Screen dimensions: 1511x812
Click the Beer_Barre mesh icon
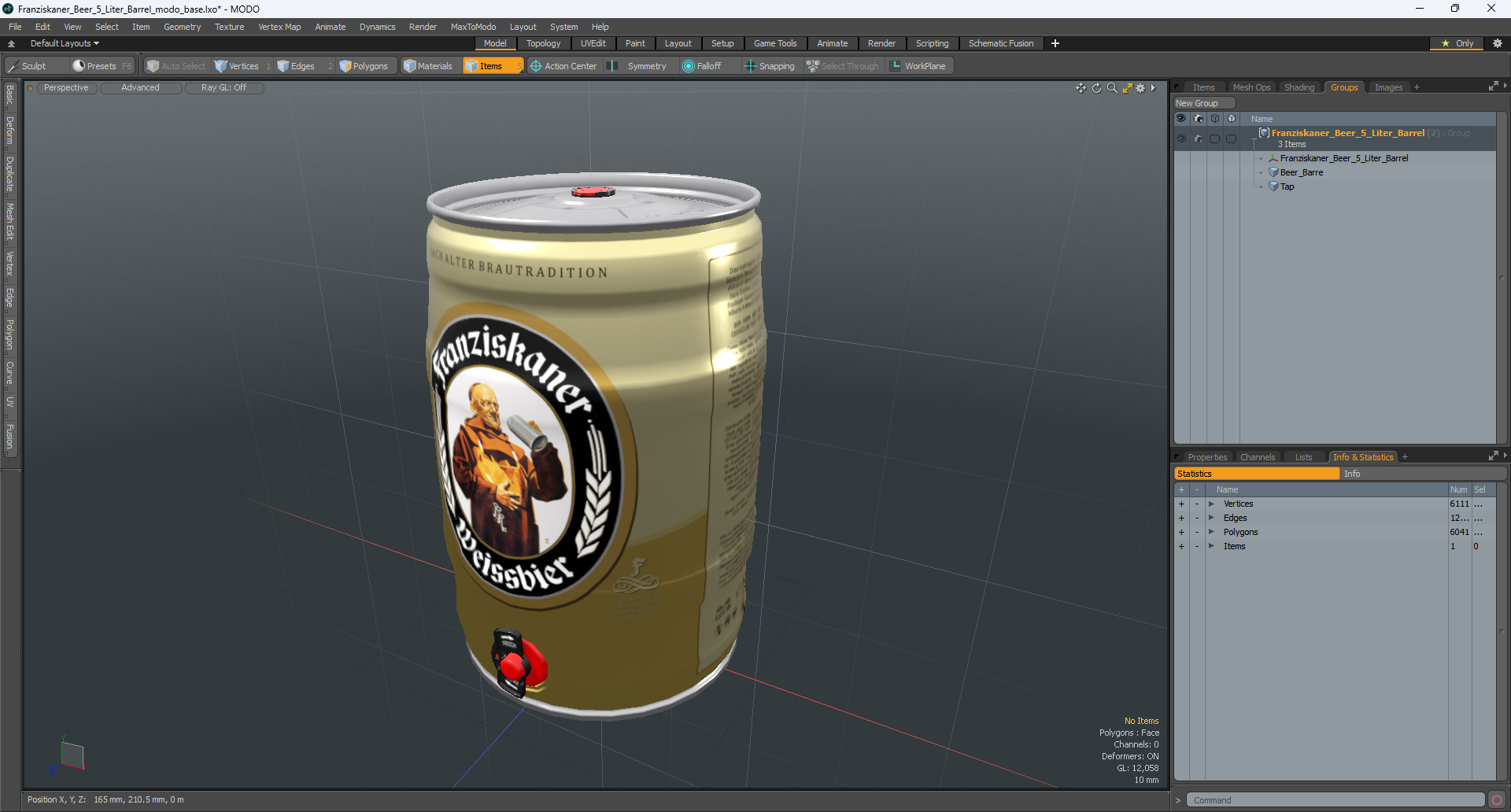[x=1273, y=172]
